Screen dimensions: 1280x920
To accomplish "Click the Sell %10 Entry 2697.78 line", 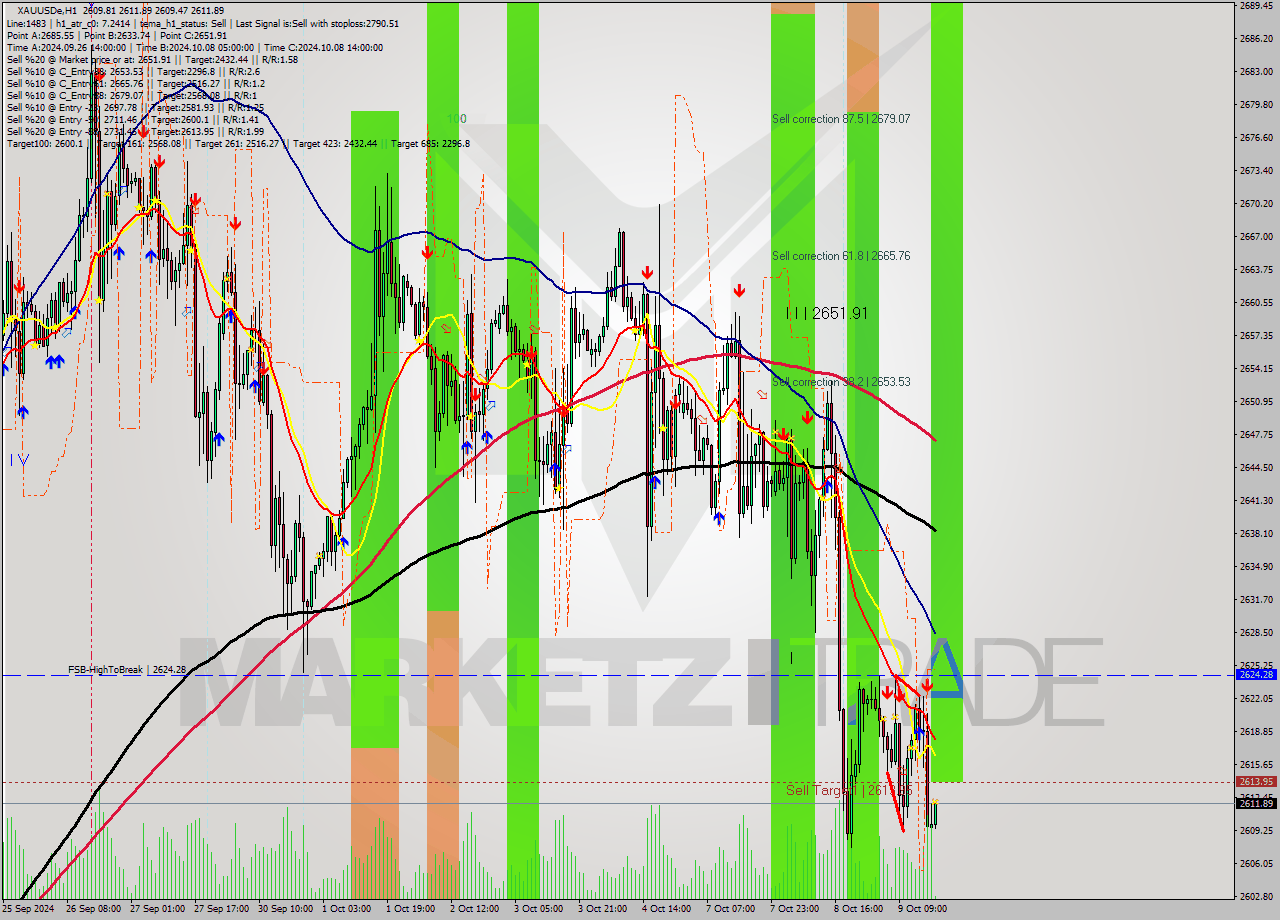I will (x=135, y=107).
